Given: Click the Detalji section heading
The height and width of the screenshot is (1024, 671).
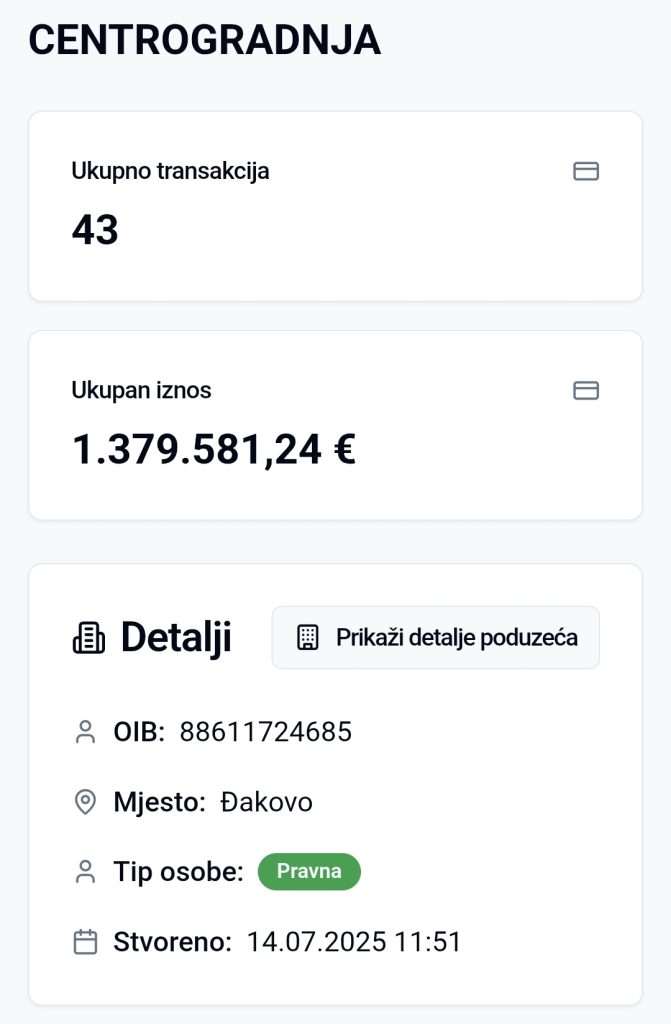Looking at the screenshot, I should tap(176, 637).
